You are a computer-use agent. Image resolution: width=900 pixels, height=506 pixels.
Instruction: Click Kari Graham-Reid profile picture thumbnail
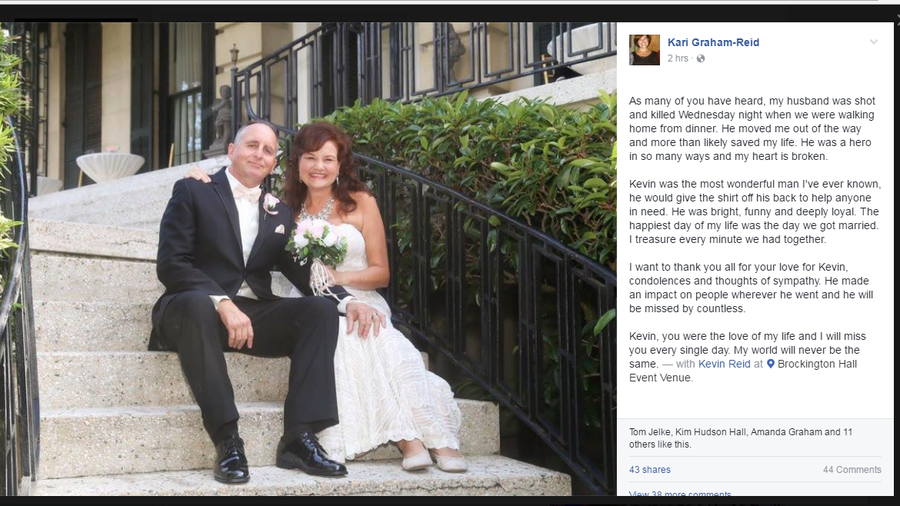pyautogui.click(x=644, y=49)
